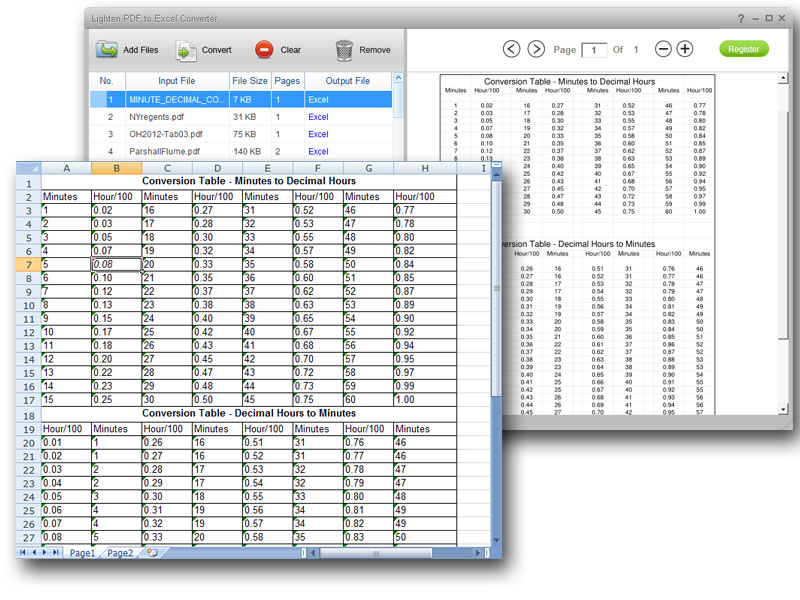Click cell H17 containing 1.00
Image resolution: width=800 pixels, height=600 pixels.
[x=424, y=399]
